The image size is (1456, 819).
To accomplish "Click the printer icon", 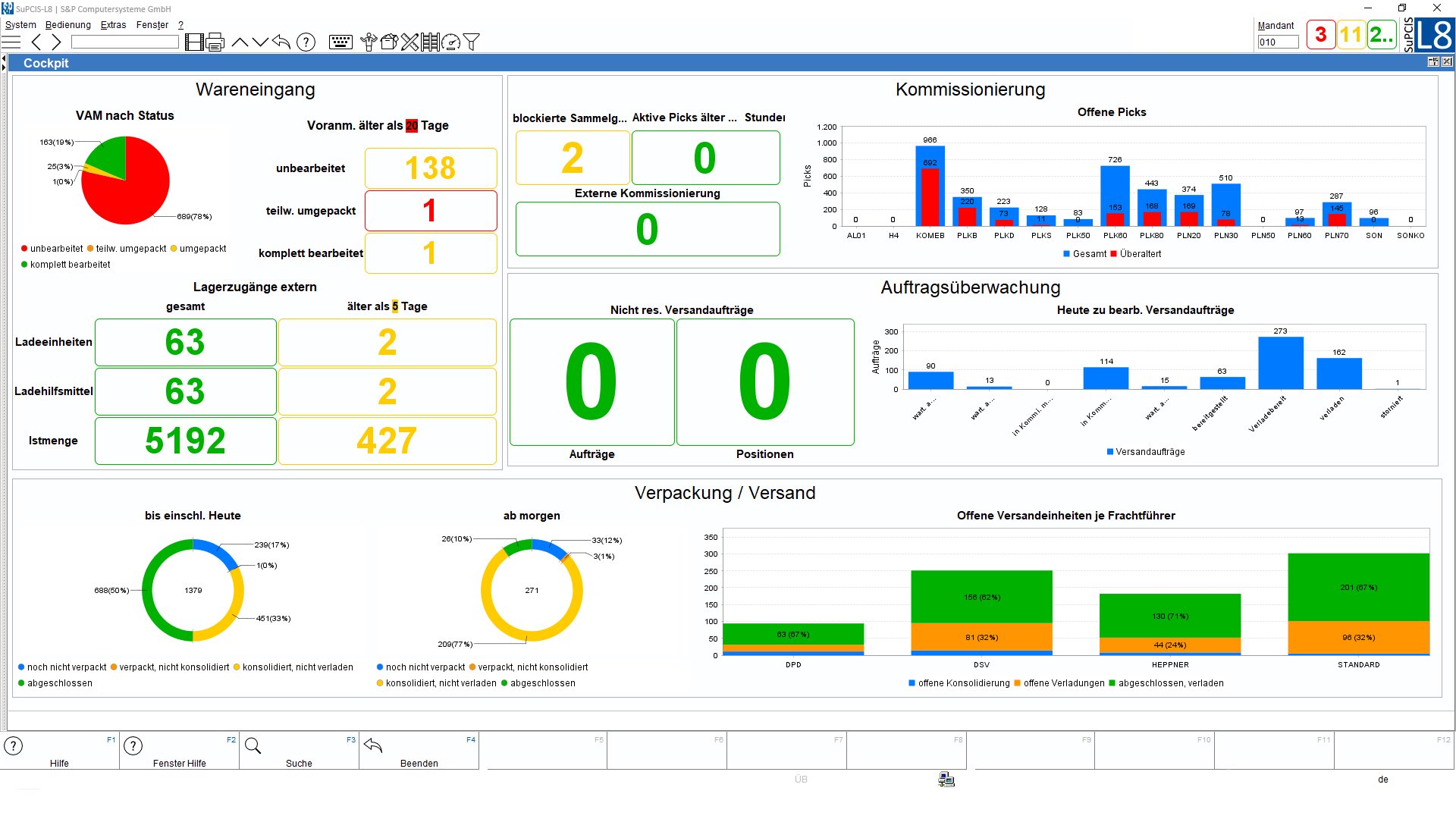I will 215,42.
